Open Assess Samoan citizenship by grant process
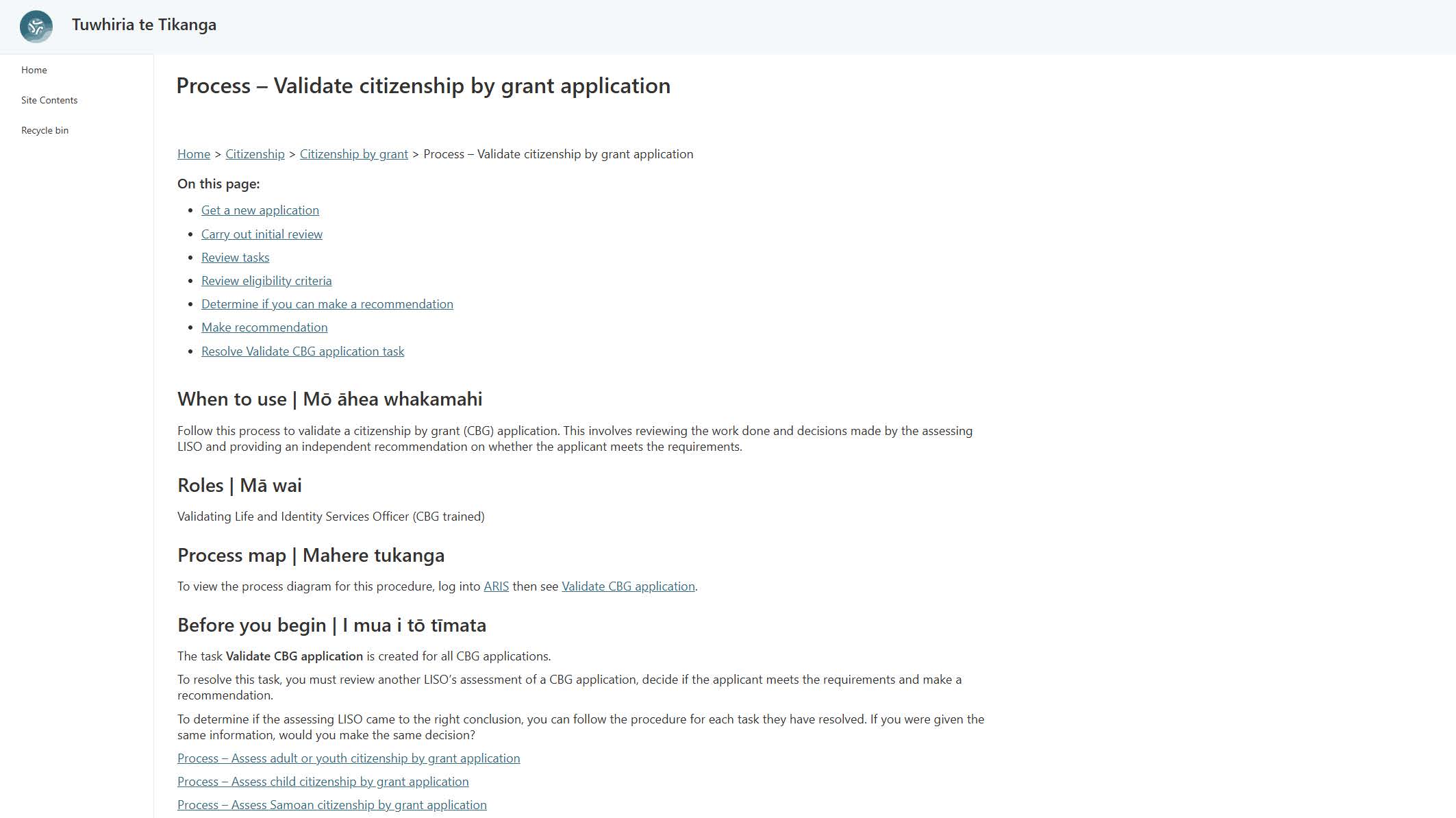The image size is (1456, 818). click(x=331, y=805)
